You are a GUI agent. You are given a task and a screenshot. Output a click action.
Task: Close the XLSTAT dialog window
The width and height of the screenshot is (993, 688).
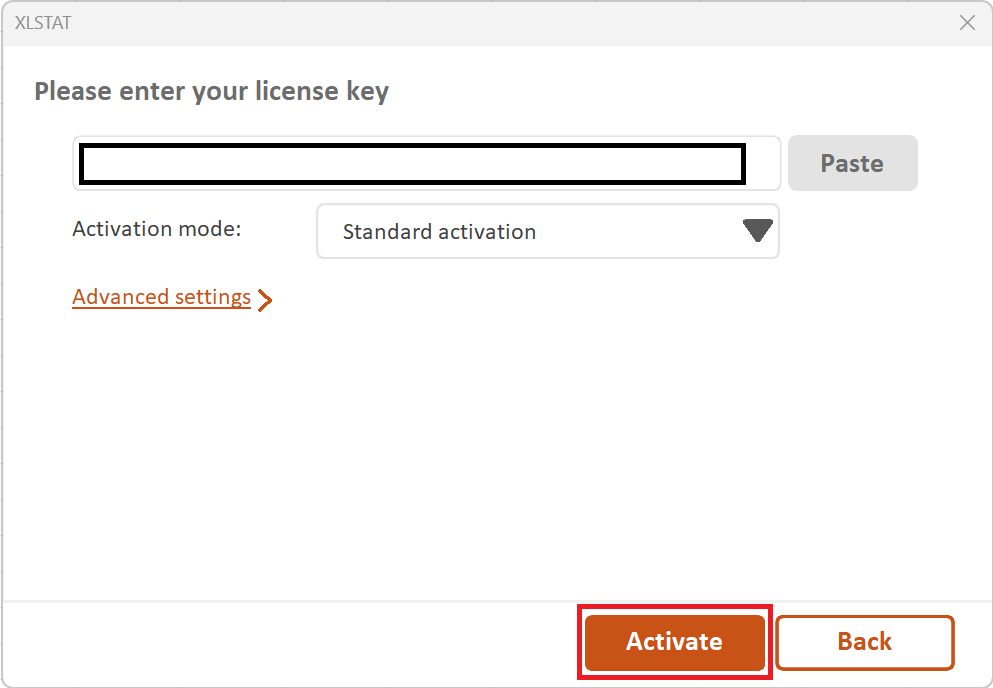pos(967,23)
